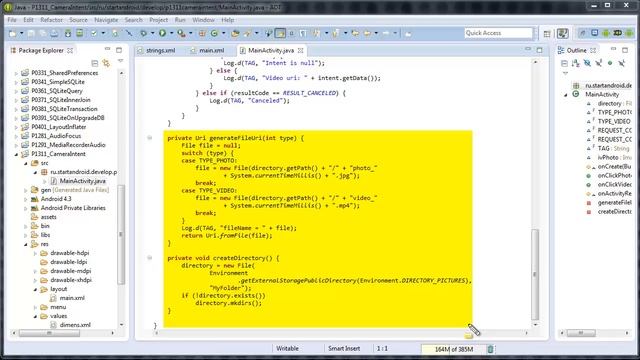Switch to the strings.xml tab
The width and height of the screenshot is (640, 360).
(x=160, y=50)
